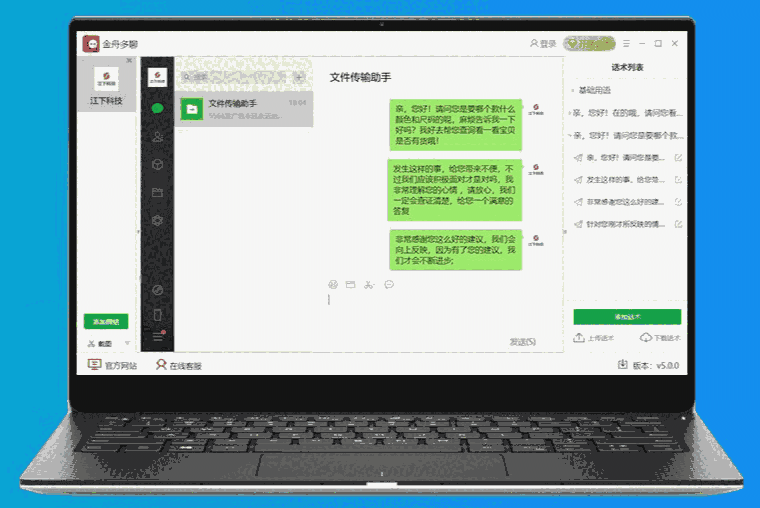
Task: Click the version update icon near 版本
Action: (622, 365)
